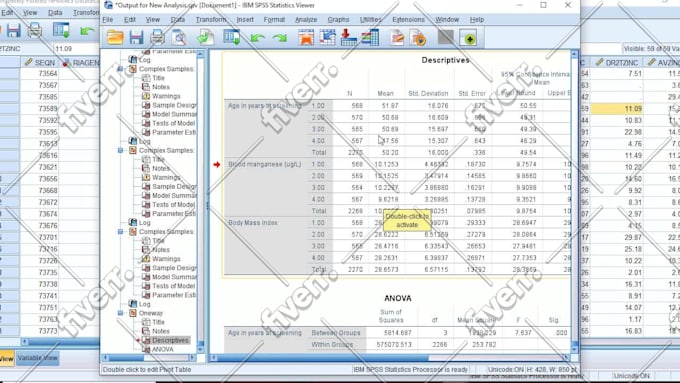Click output pane horizontal scroll-right arrow
This screenshot has width=680, height=383.
tap(566, 357)
